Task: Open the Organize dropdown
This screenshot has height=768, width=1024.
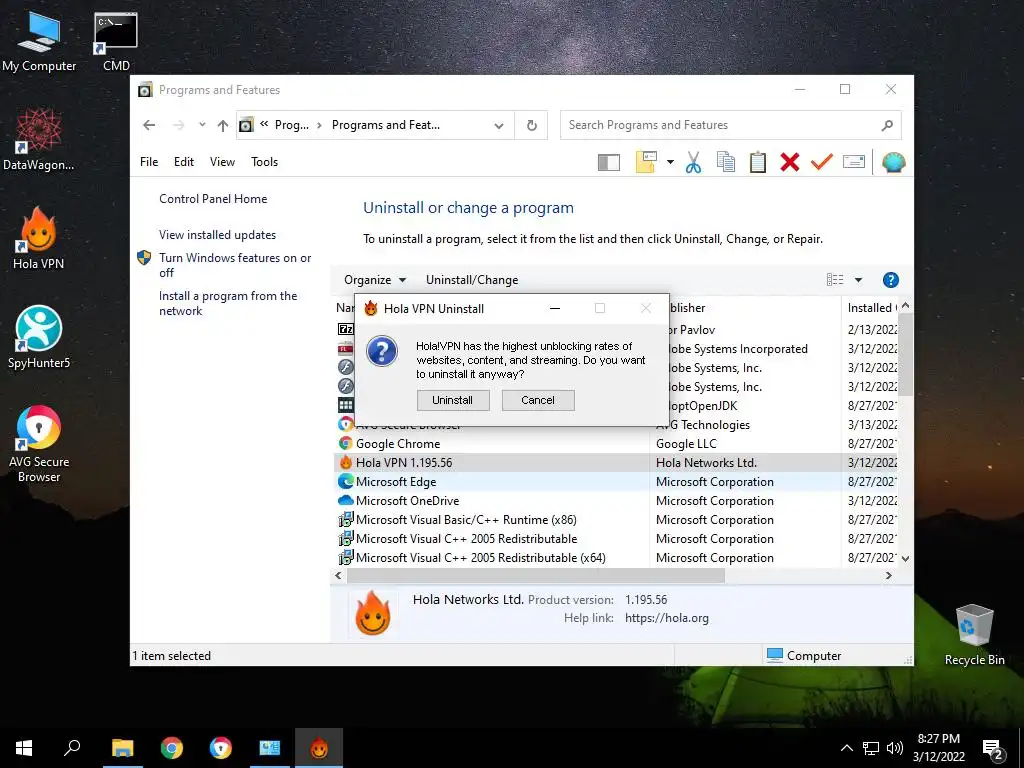Action: (375, 280)
